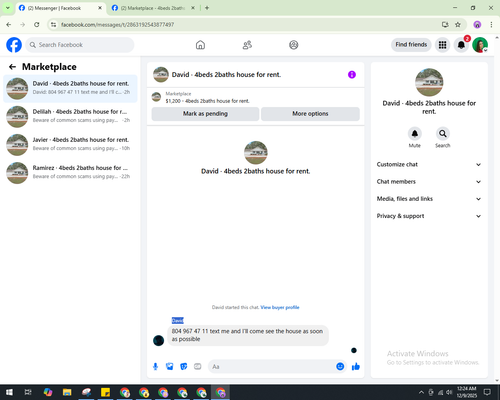The height and width of the screenshot is (400, 500).
Task: Expand Privacy & support section
Action: [x=429, y=216]
